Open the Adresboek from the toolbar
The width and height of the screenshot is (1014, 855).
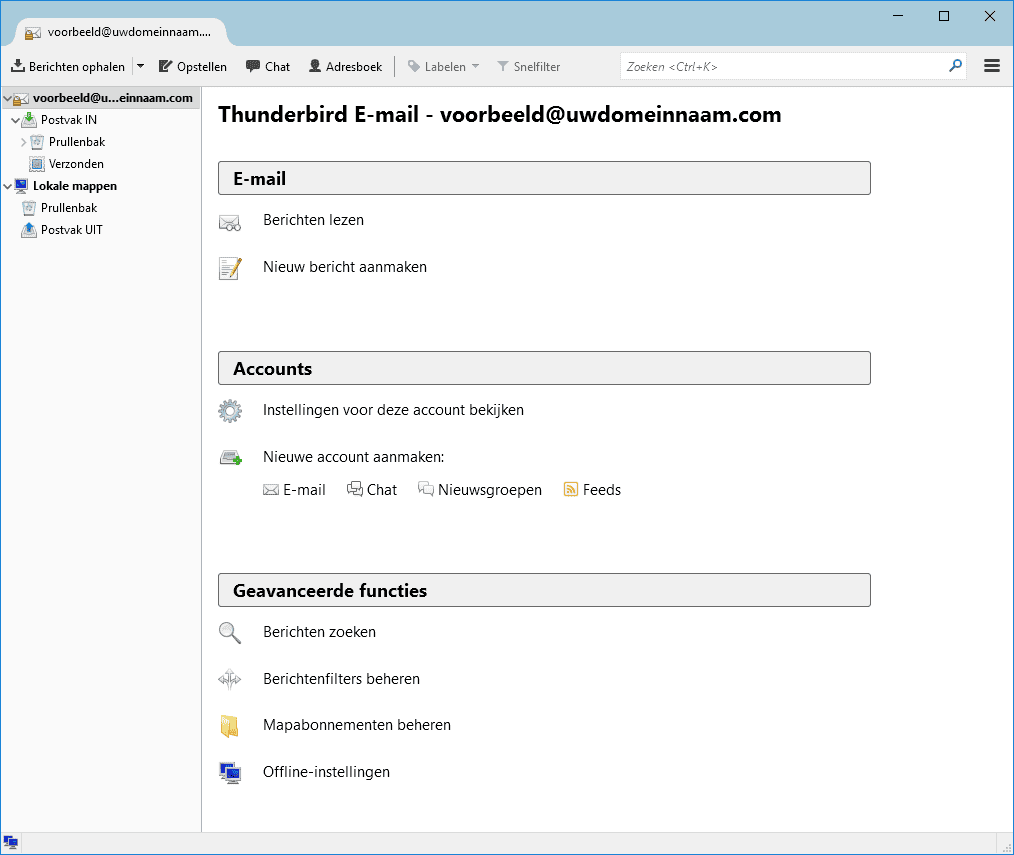(x=345, y=67)
